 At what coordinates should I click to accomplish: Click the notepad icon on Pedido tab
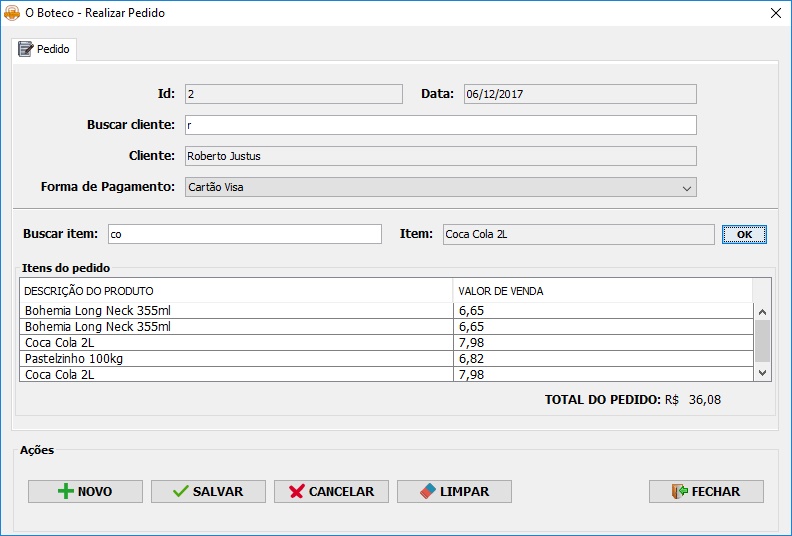[x=25, y=49]
